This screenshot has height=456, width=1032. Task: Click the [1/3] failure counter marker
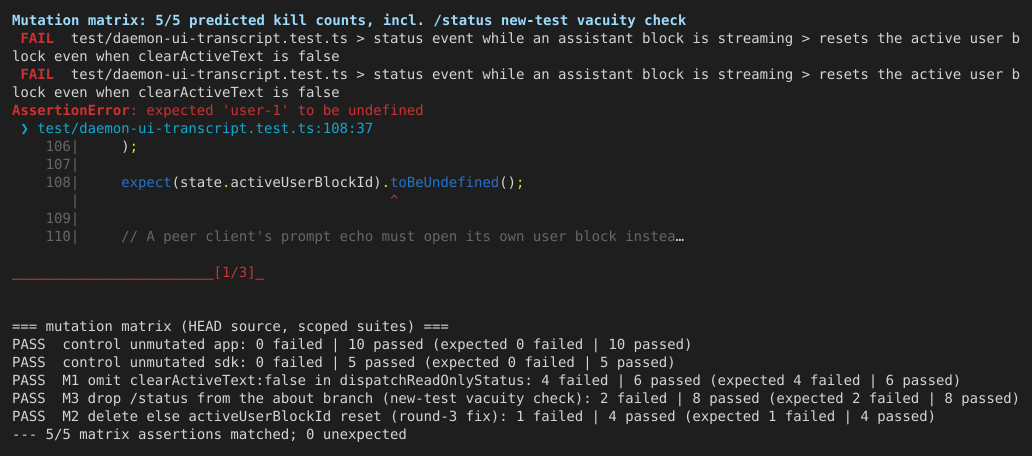234,272
